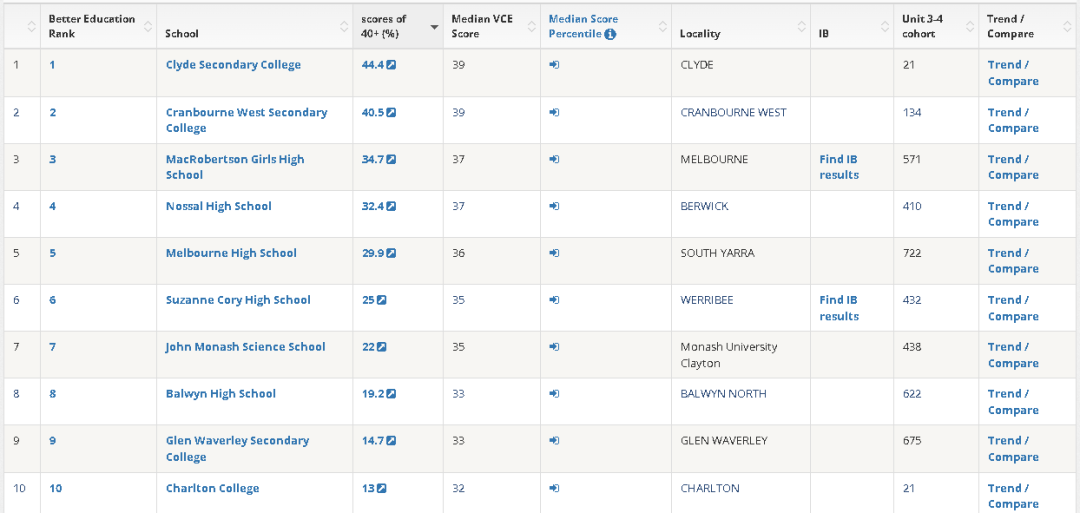Click info icon next to Median Score Percentile
The width and height of the screenshot is (1080, 513).
(x=610, y=34)
